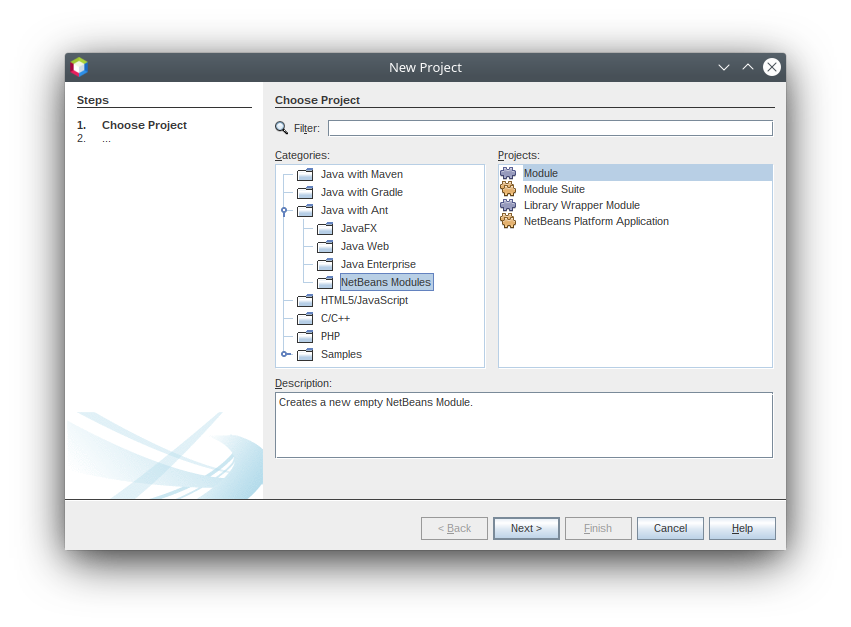Focus the Filter text field
This screenshot has height=627, width=851.
click(x=550, y=128)
